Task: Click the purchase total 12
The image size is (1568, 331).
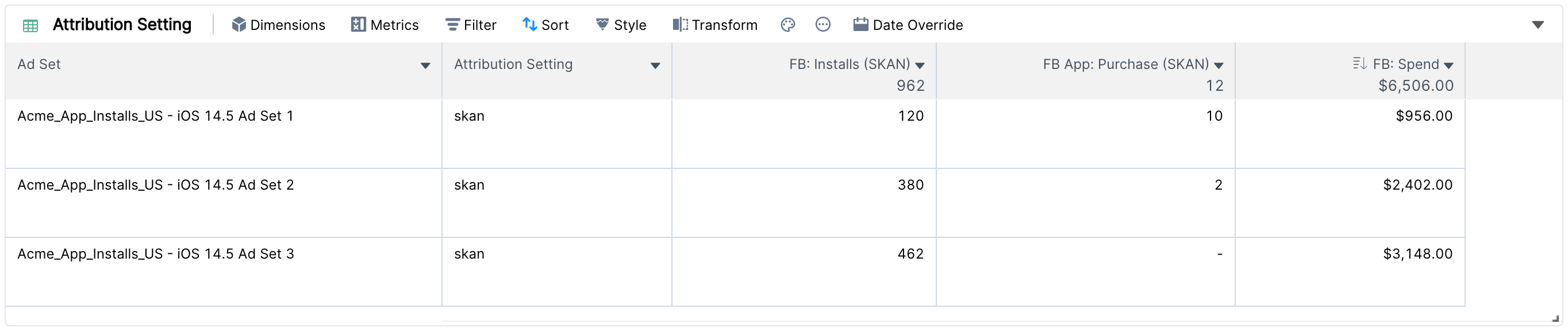Action: click(x=1215, y=86)
